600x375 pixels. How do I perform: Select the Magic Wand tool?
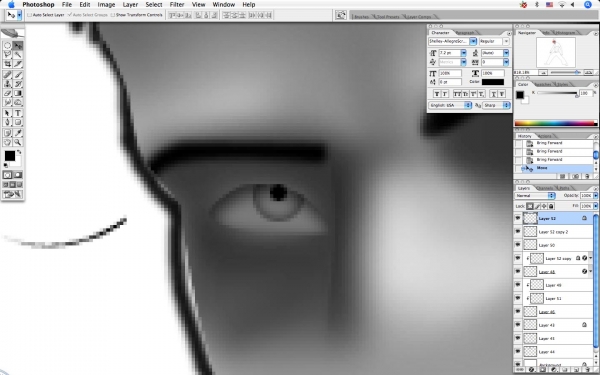click(18, 55)
